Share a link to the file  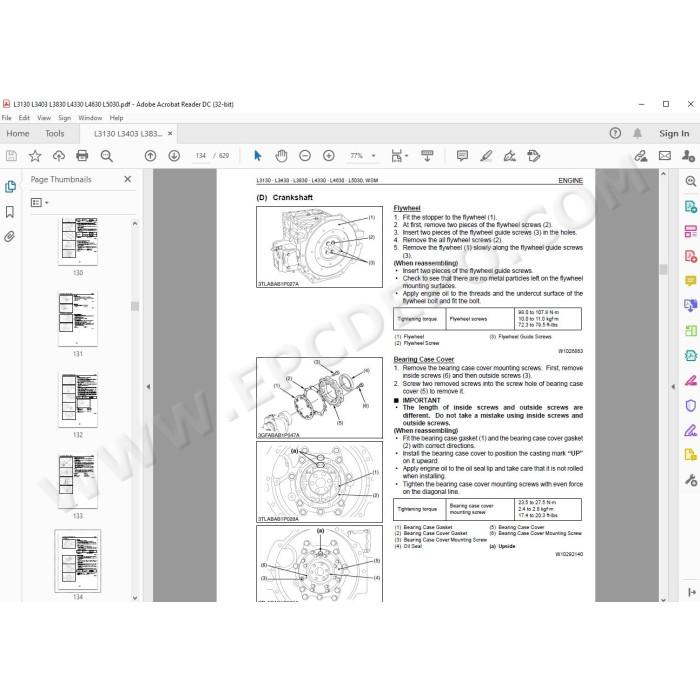coord(641,156)
